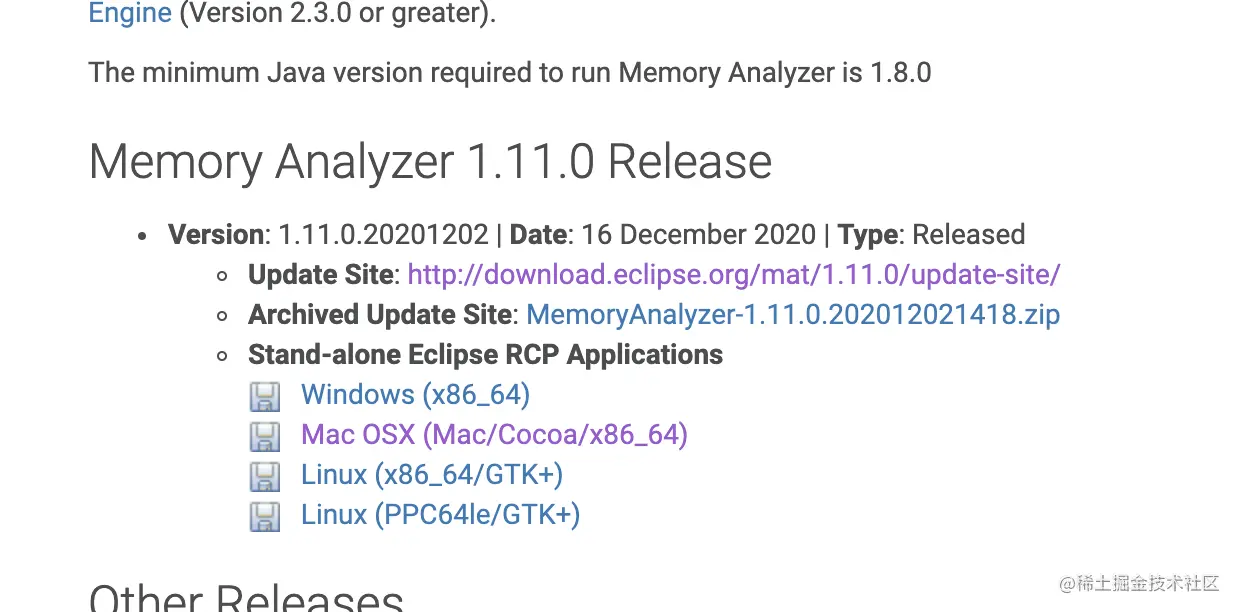This screenshot has height=612, width=1238.
Task: Click the disk icon beside Windows (x86_64)
Action: point(264,396)
